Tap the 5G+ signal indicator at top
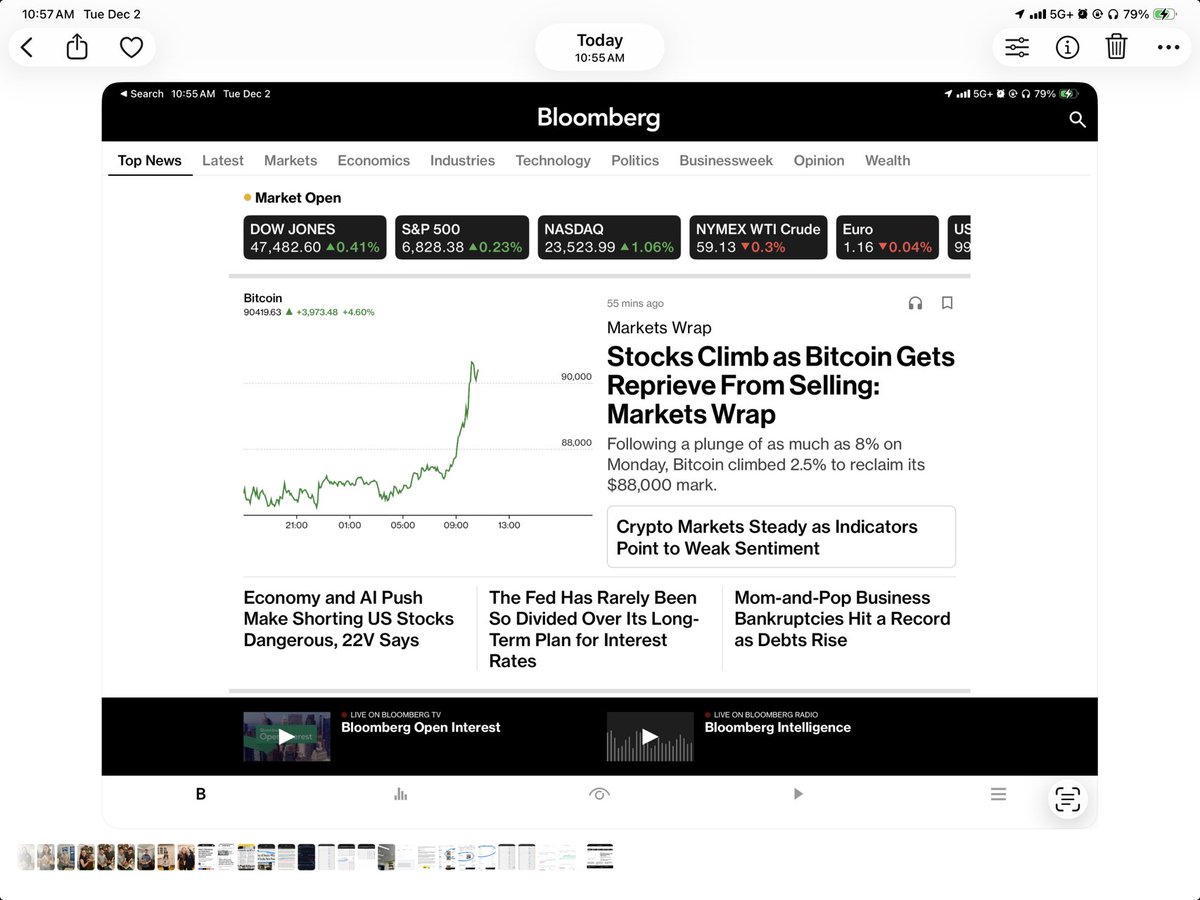The width and height of the screenshot is (1200, 900). pos(1061,14)
